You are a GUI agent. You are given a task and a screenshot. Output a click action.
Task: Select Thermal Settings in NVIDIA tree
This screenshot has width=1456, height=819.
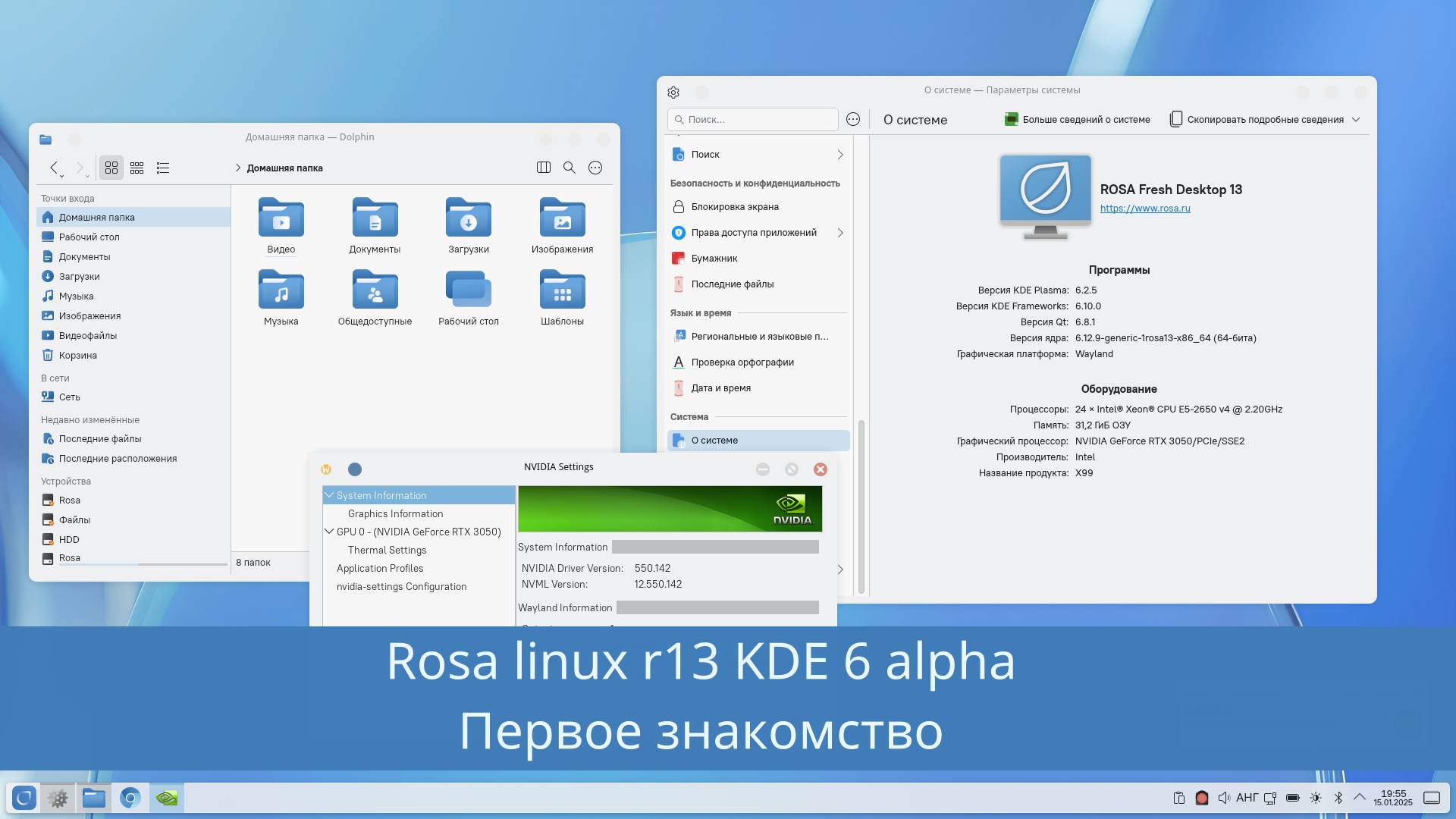click(x=387, y=550)
